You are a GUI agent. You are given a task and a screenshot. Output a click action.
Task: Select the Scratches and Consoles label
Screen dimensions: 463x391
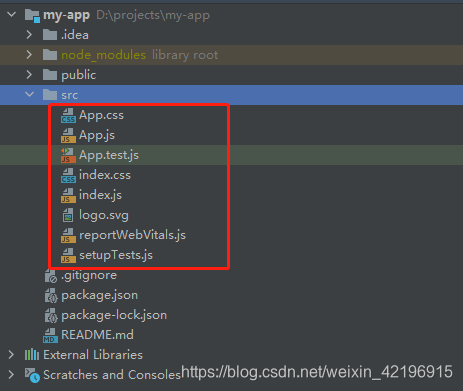[x=112, y=375]
